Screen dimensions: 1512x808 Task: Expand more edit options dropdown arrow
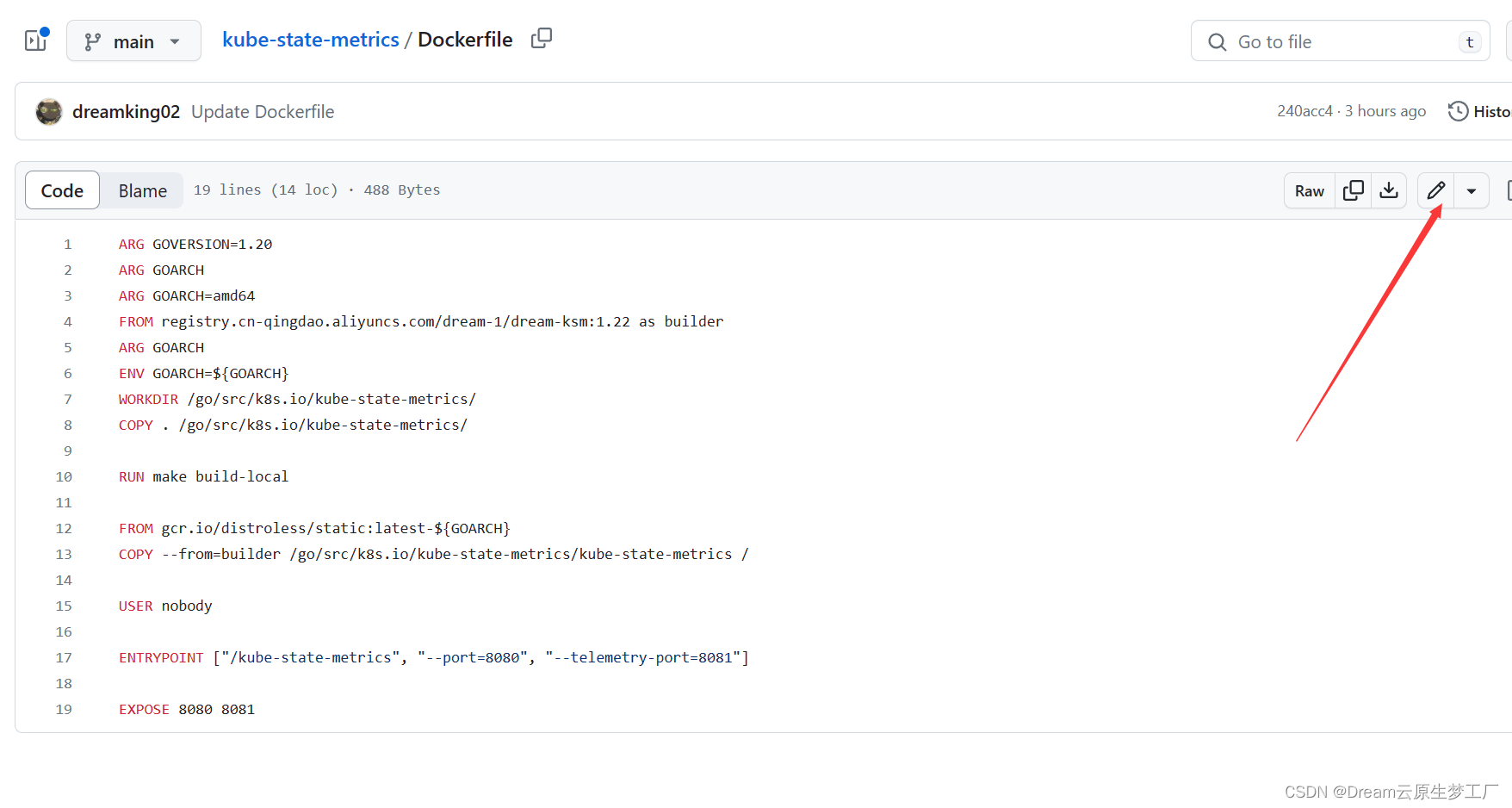coord(1472,190)
